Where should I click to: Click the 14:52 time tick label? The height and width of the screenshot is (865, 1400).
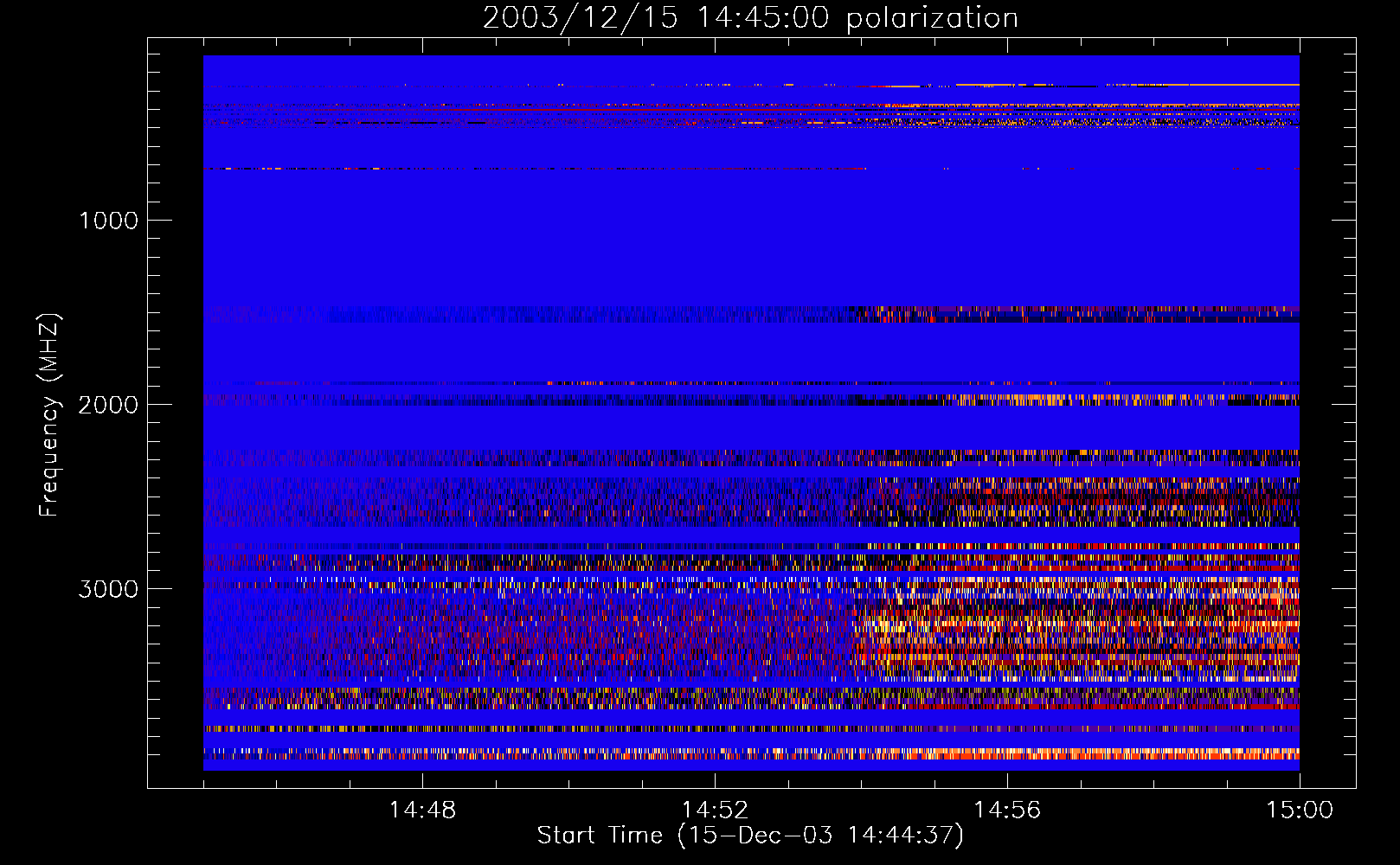click(x=715, y=811)
